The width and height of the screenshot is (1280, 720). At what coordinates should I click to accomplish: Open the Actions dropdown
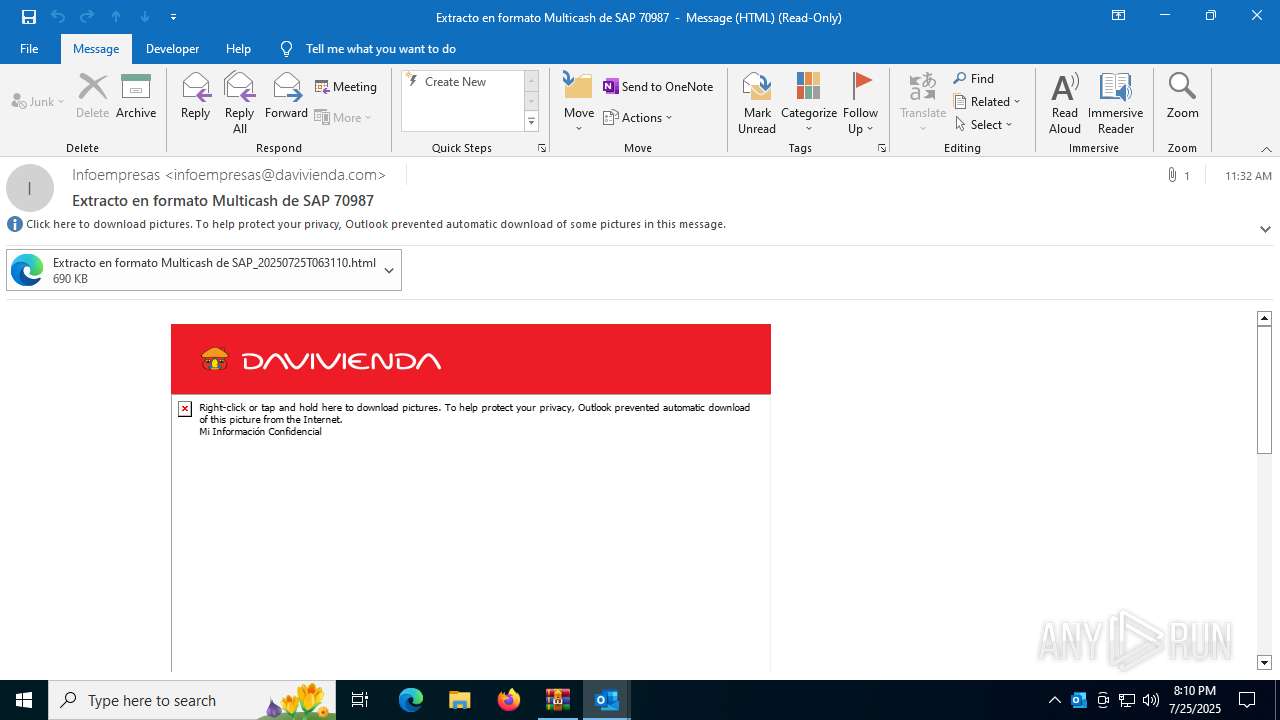click(x=638, y=117)
